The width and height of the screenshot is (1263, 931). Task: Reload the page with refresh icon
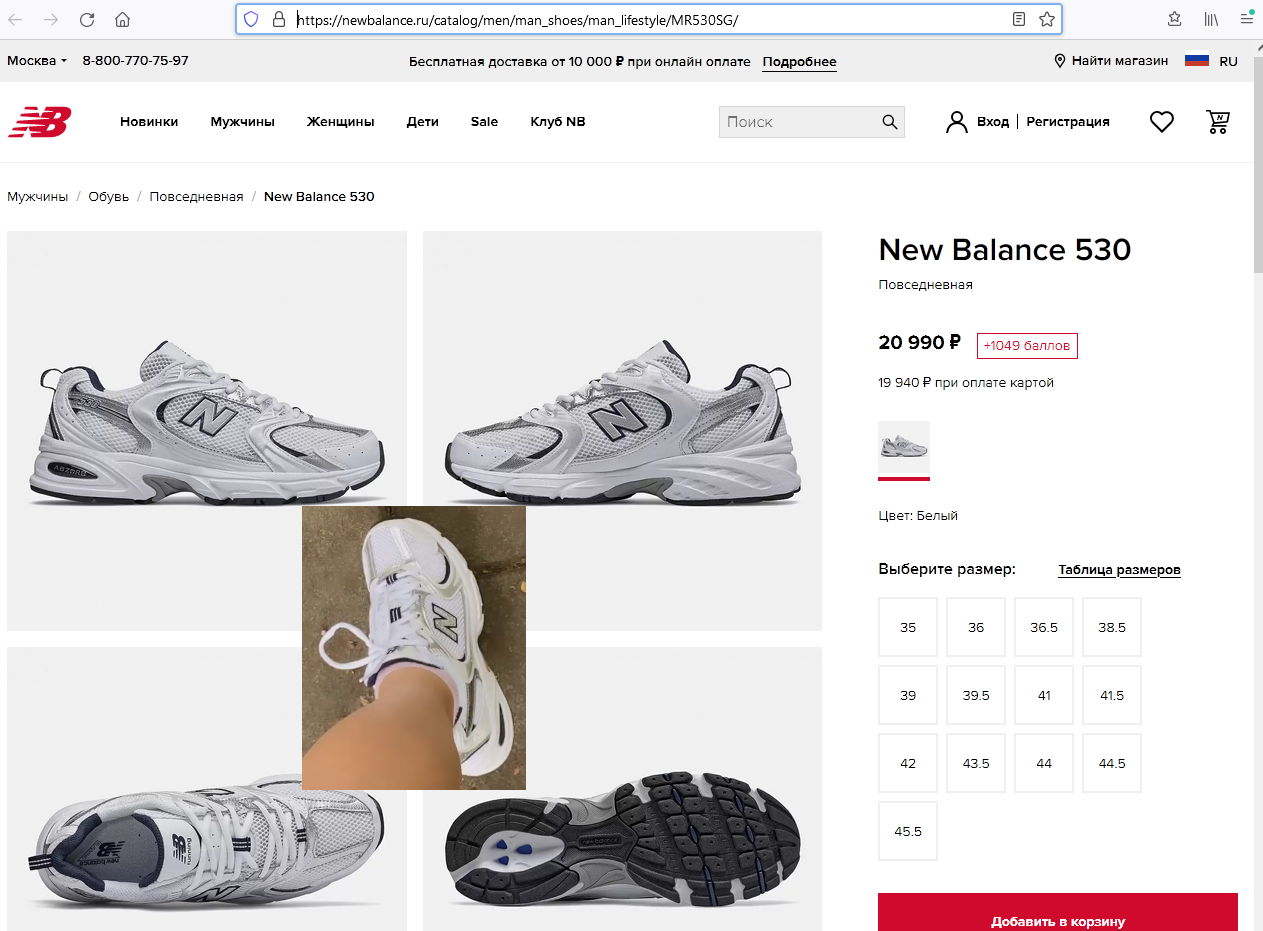(87, 19)
